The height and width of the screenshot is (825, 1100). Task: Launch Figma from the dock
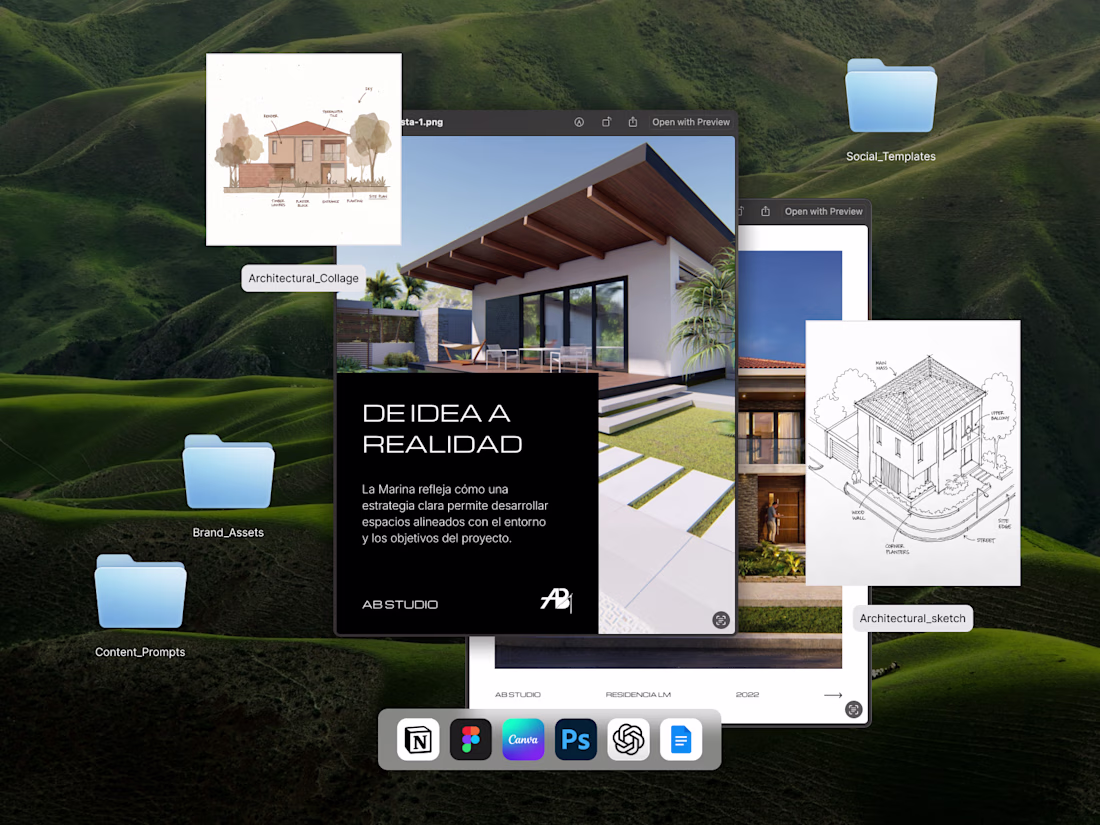point(471,739)
